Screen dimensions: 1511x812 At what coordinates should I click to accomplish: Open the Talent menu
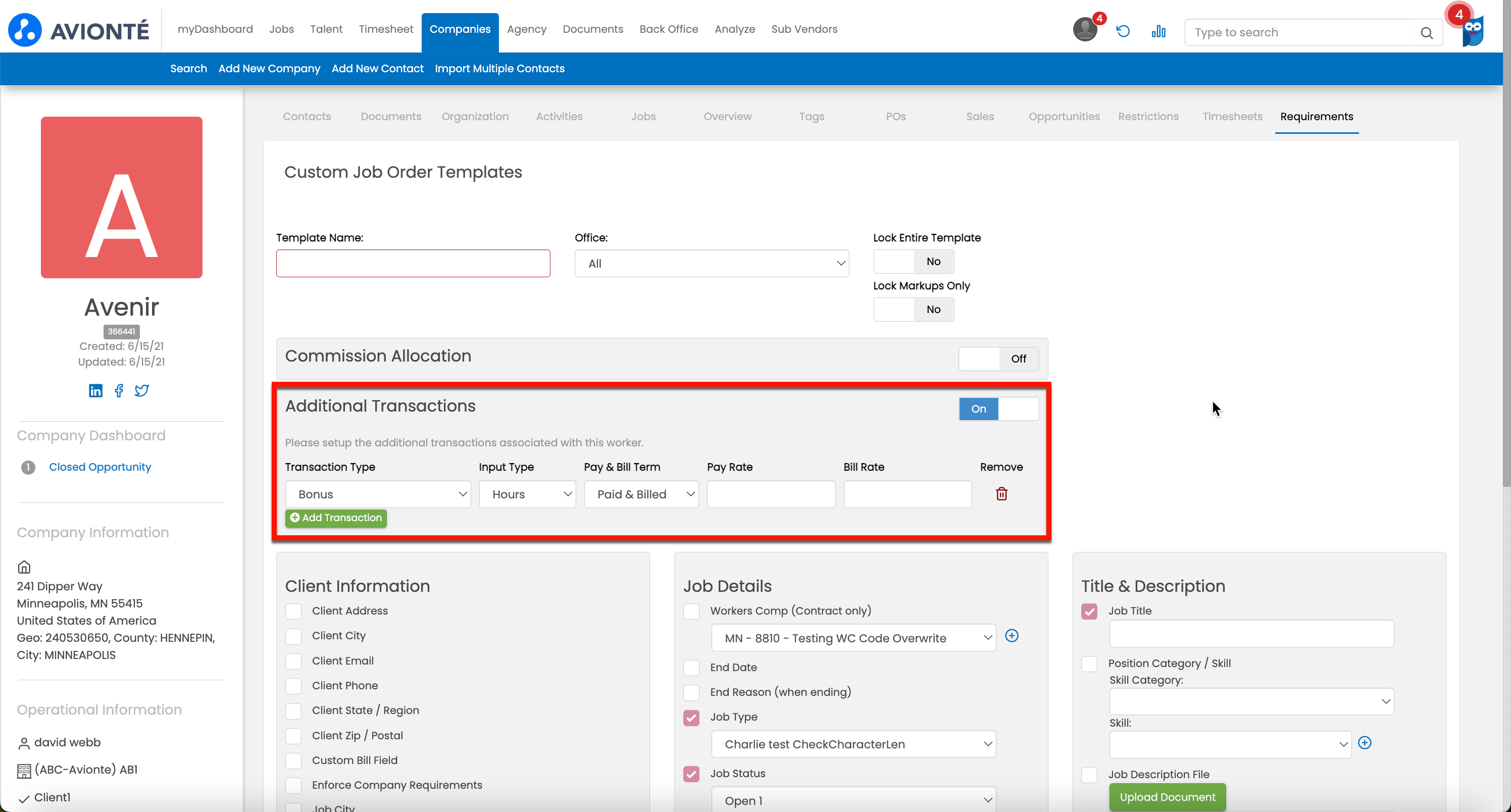tap(326, 29)
